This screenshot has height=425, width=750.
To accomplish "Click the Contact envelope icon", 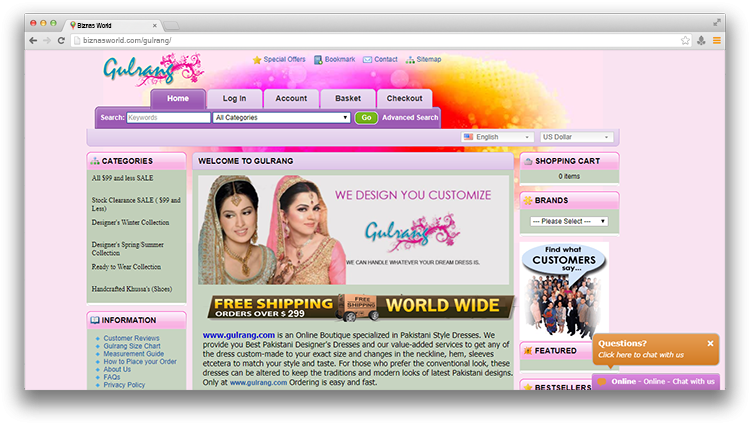I will click(x=367, y=60).
